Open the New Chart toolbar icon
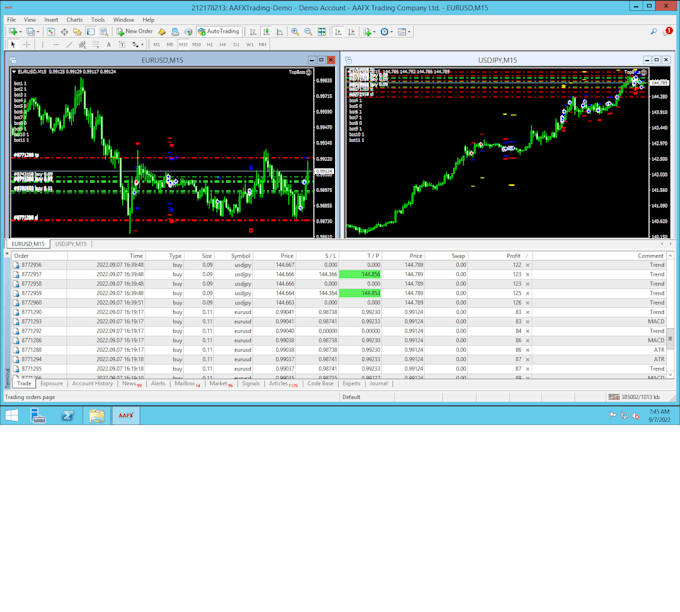This screenshot has width=680, height=612. (13, 32)
